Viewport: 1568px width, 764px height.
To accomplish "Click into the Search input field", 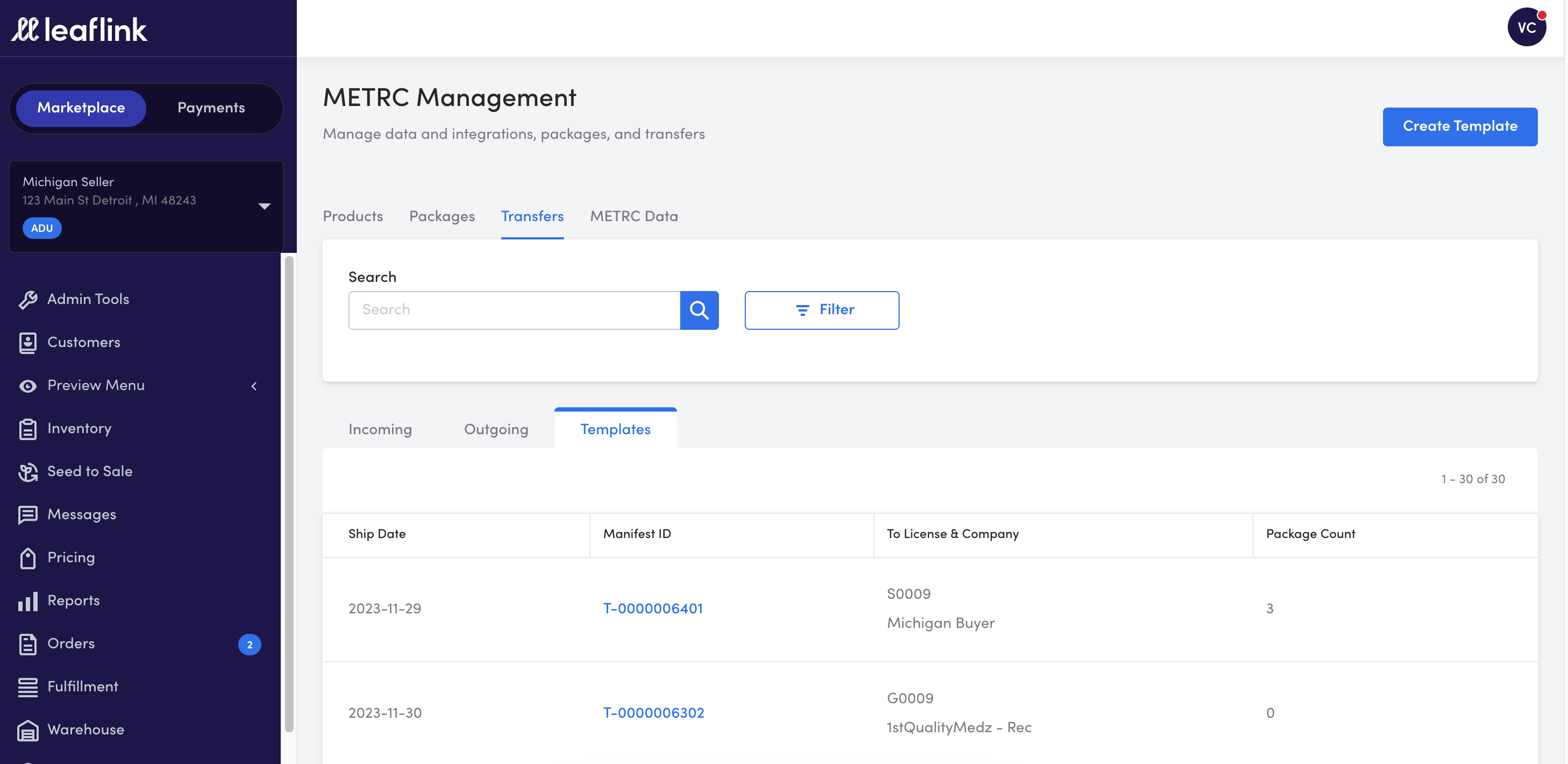I will (515, 310).
